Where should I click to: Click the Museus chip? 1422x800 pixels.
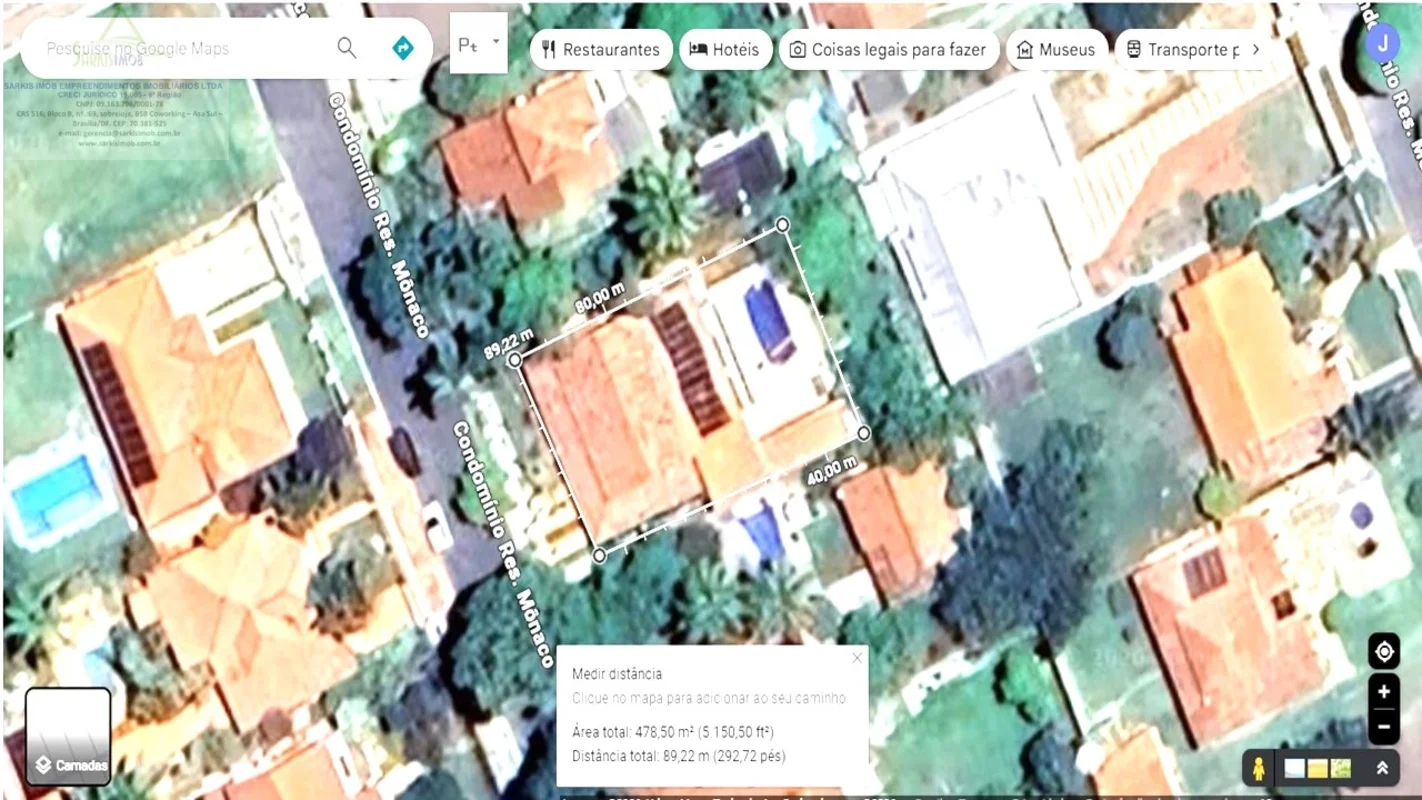tap(1056, 49)
